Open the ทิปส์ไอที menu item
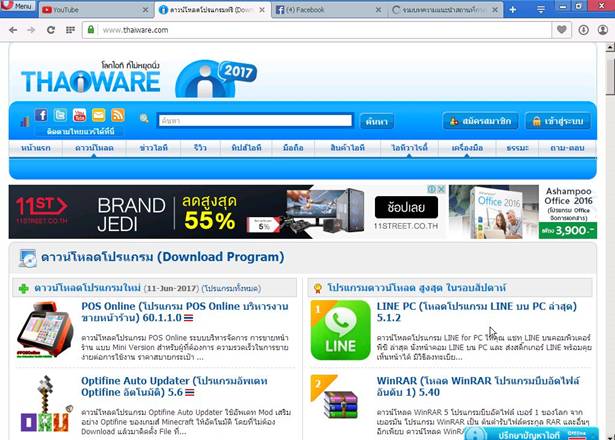Screen dimensions: 615x440 coord(246,148)
